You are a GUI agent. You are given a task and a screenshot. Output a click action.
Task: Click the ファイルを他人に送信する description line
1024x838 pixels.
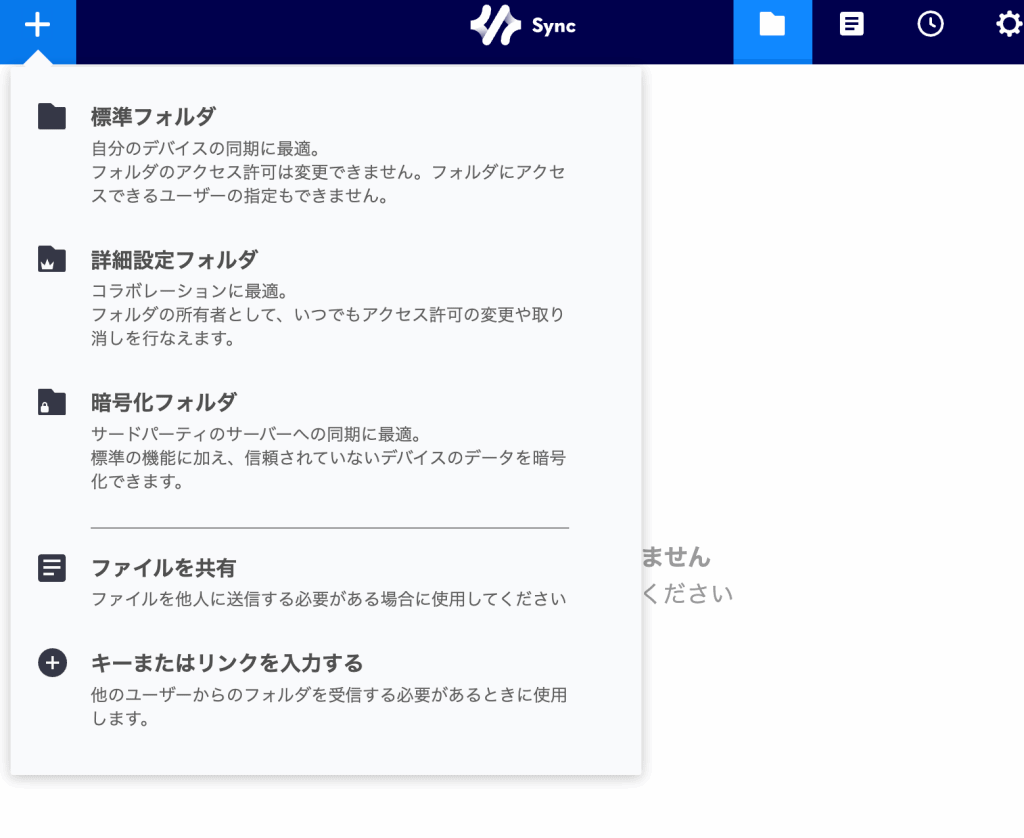(x=328, y=600)
